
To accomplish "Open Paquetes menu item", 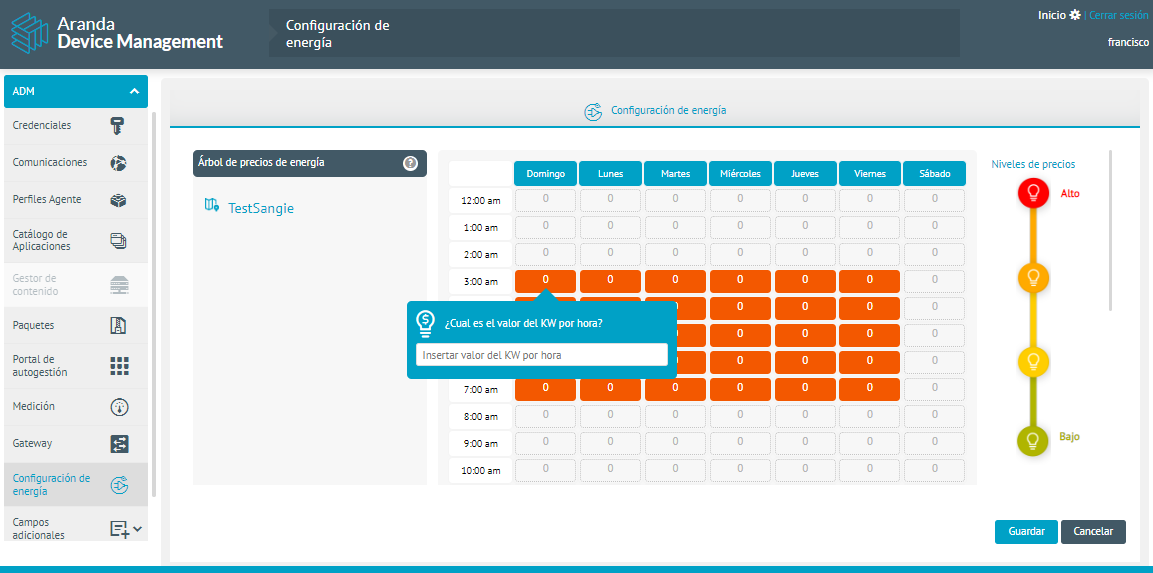I will (76, 325).
